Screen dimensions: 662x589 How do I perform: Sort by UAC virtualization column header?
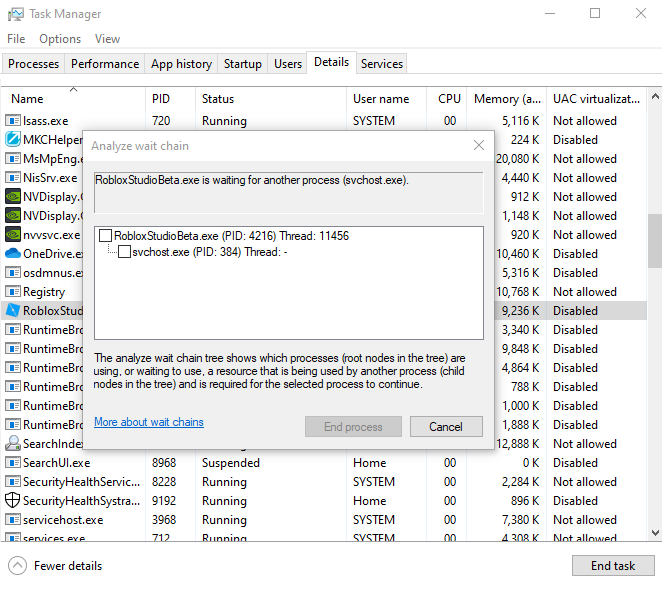(x=596, y=99)
